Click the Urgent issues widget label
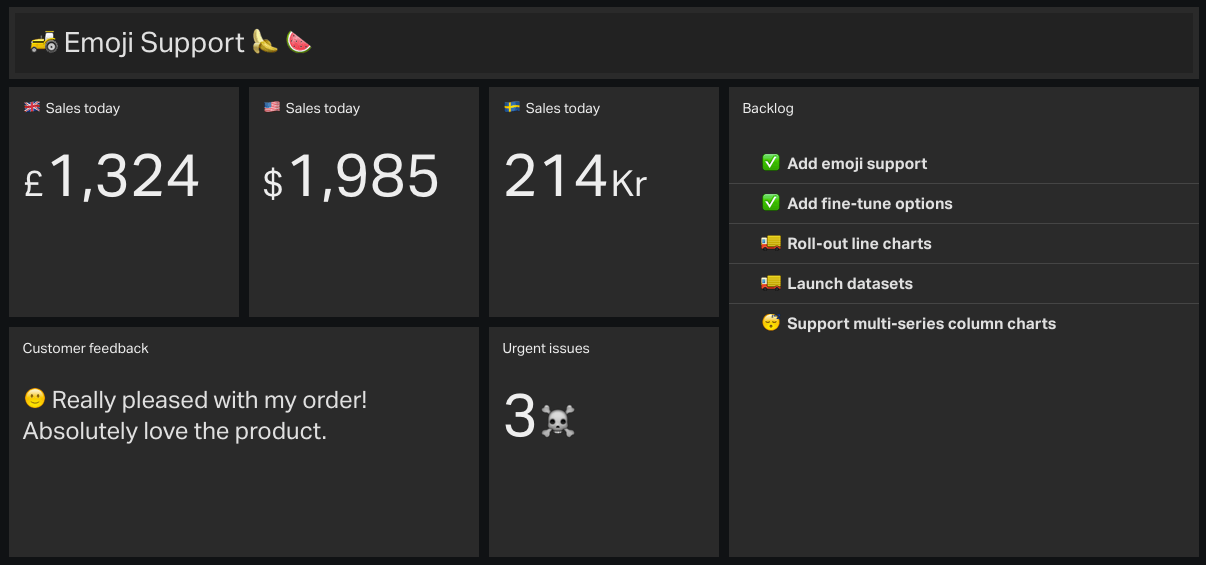 (546, 348)
